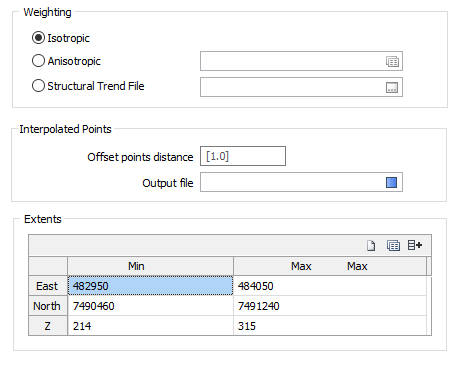Click the Min column header
The height and width of the screenshot is (368, 459).
pyautogui.click(x=150, y=266)
